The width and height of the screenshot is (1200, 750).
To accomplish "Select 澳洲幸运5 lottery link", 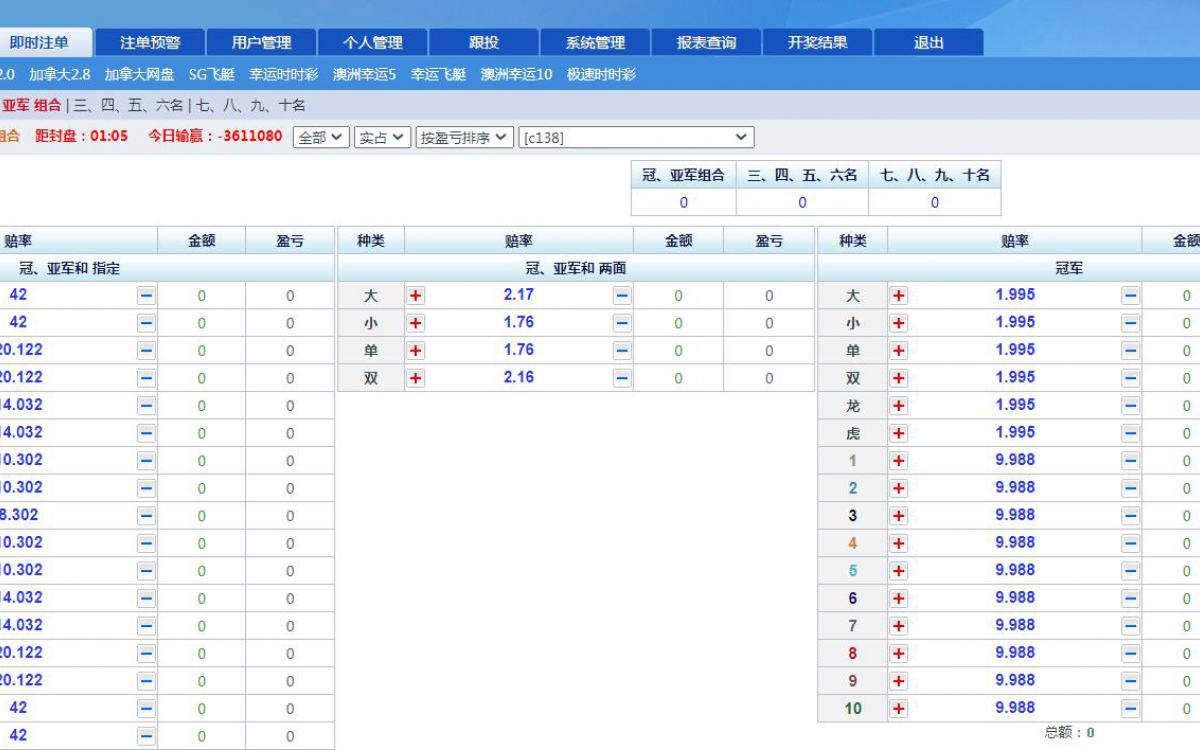I will point(364,74).
